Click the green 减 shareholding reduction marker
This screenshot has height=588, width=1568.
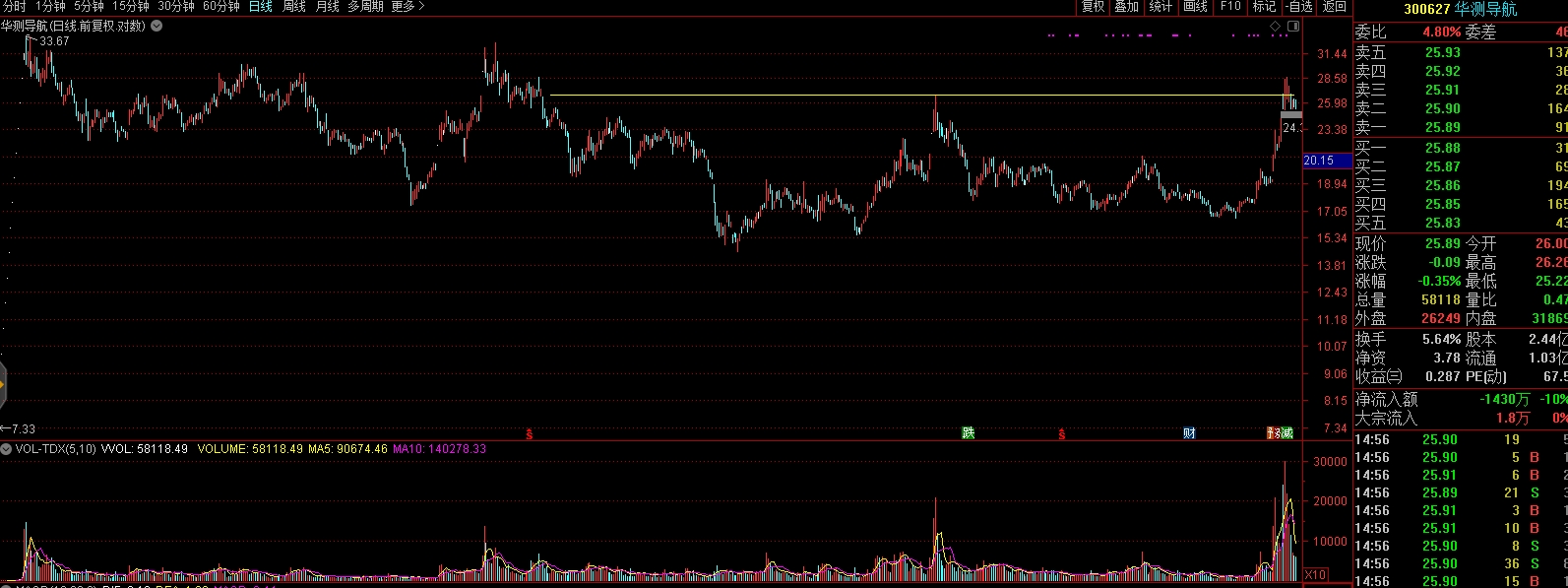click(x=1287, y=433)
